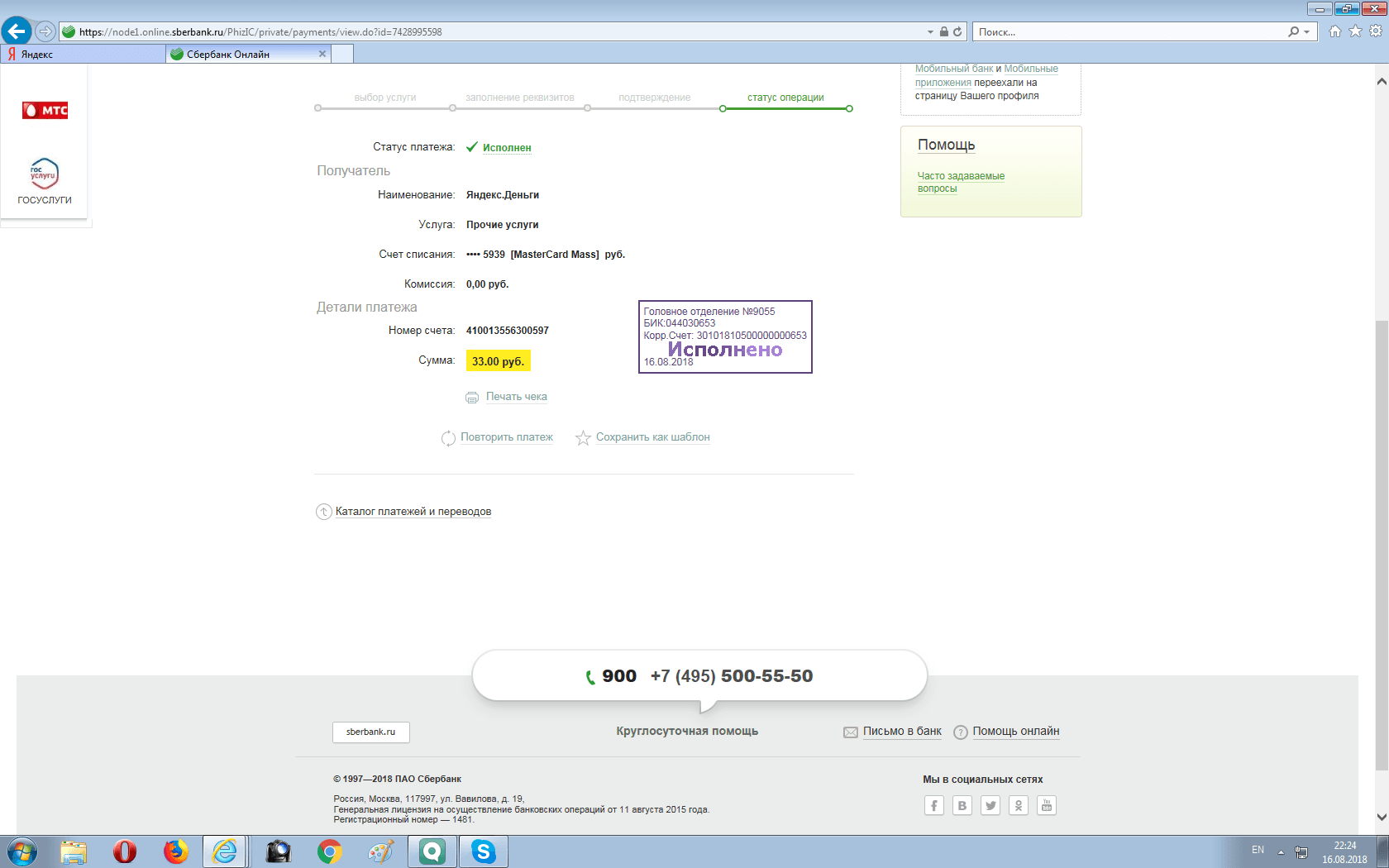Open the VKontakte social icon in footer
The width and height of the screenshot is (1389, 868).
962,805
